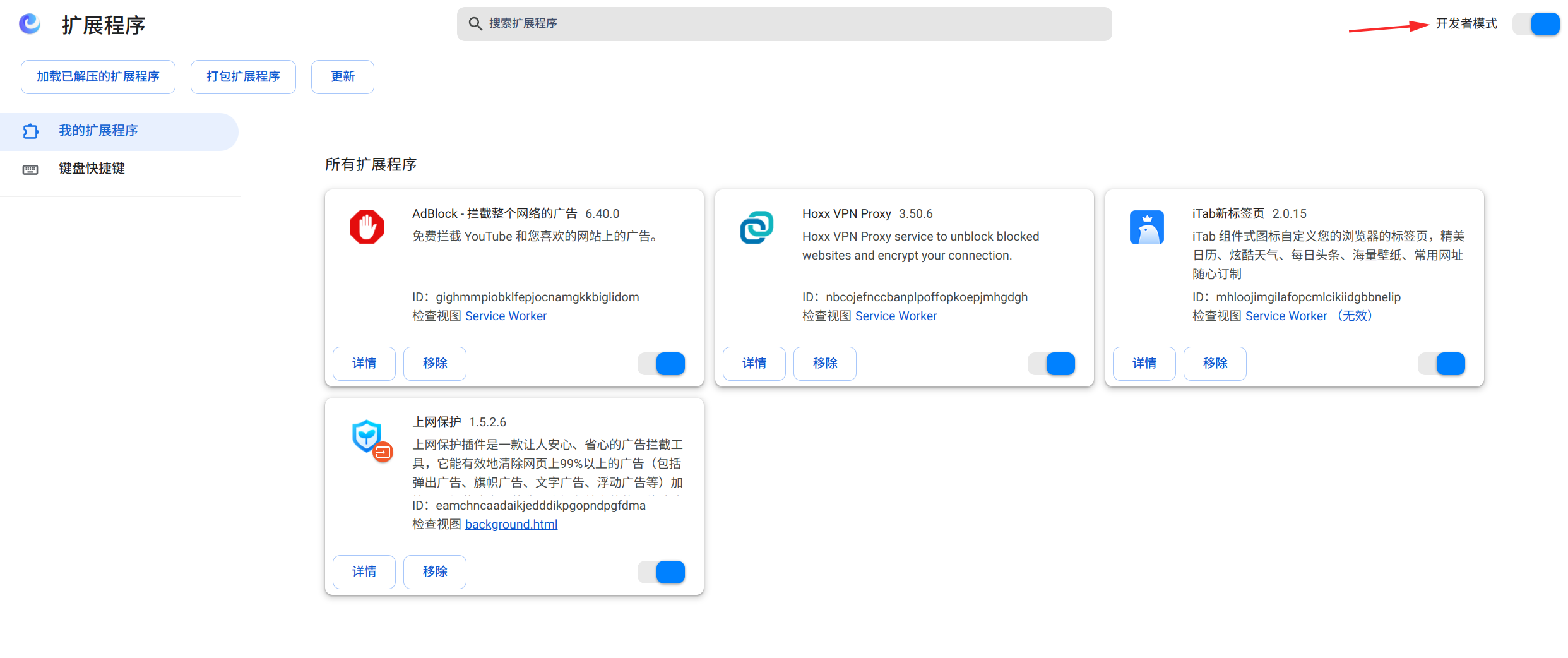Turn off the iTab新标签页 toggle
Viewport: 1568px width, 658px height.
click(1442, 364)
